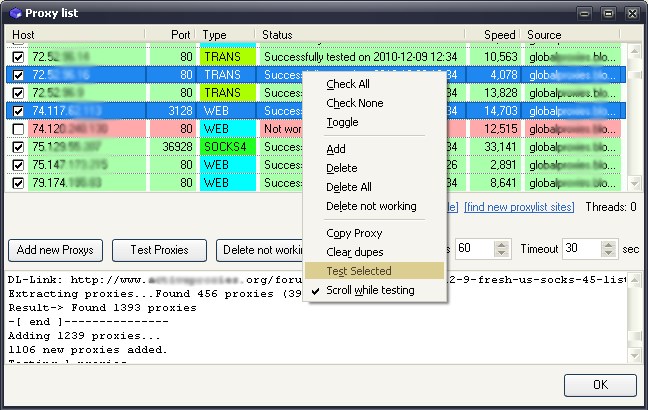The width and height of the screenshot is (648, 410).
Task: Click the speed value 8,641
Action: pos(503,183)
